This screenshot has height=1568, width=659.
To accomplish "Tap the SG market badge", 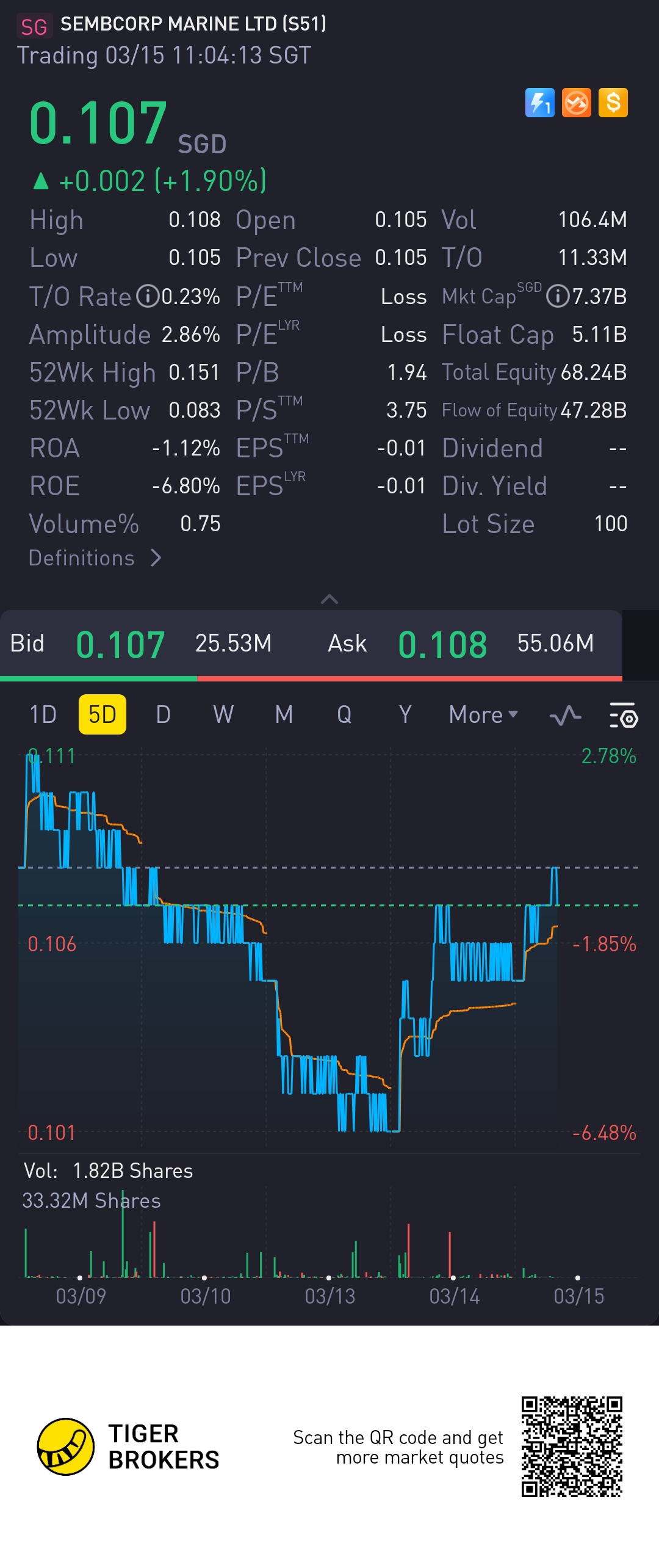I will [x=34, y=26].
